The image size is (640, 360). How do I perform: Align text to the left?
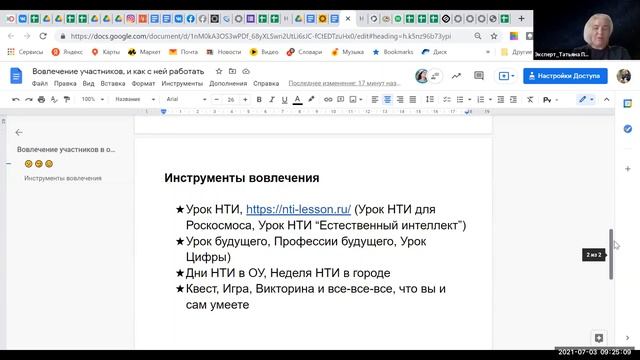pos(375,100)
